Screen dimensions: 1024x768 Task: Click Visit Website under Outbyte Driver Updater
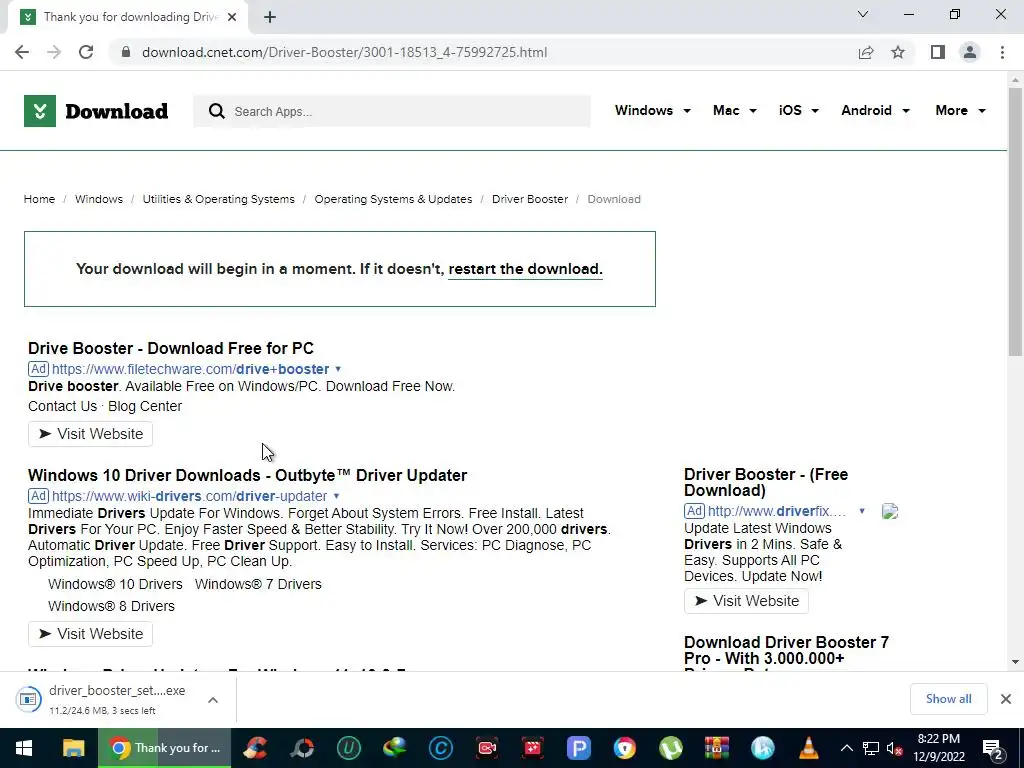pos(90,634)
